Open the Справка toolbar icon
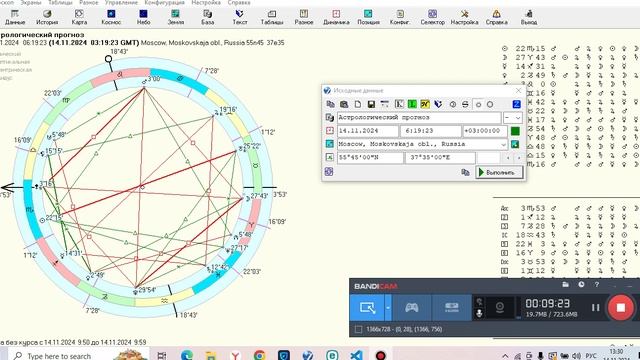The width and height of the screenshot is (640, 360). 496,18
